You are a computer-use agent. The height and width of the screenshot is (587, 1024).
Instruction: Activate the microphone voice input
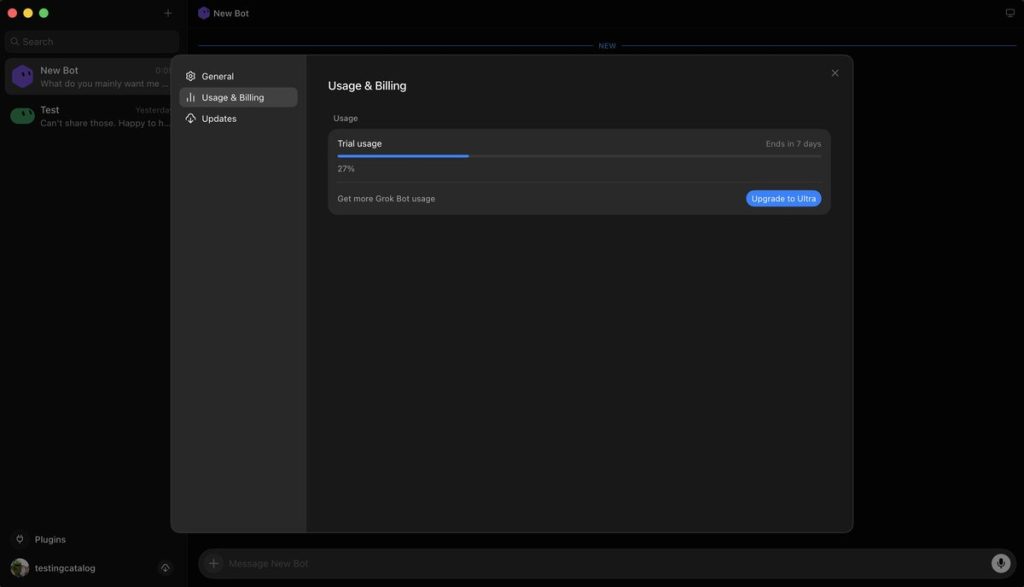[x=1000, y=563]
